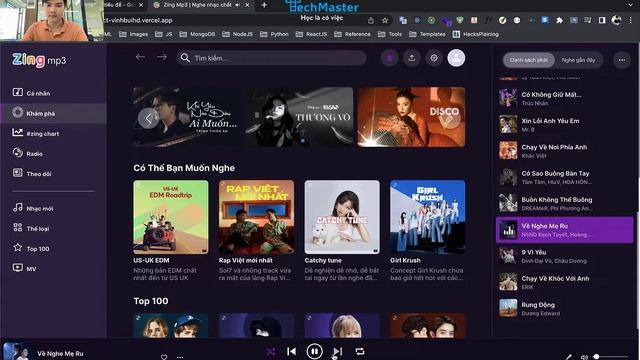Viewport: 640px width, 360px height.
Task: Play 9 Vì Yêu in queue
Action: coord(564,256)
